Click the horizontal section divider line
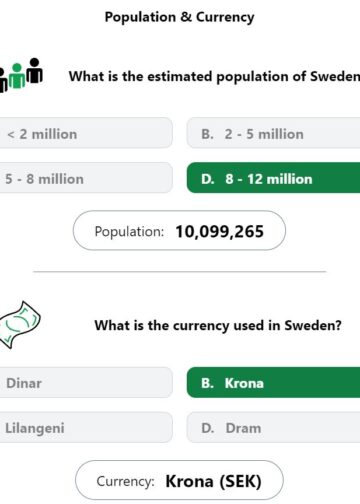 click(x=180, y=272)
